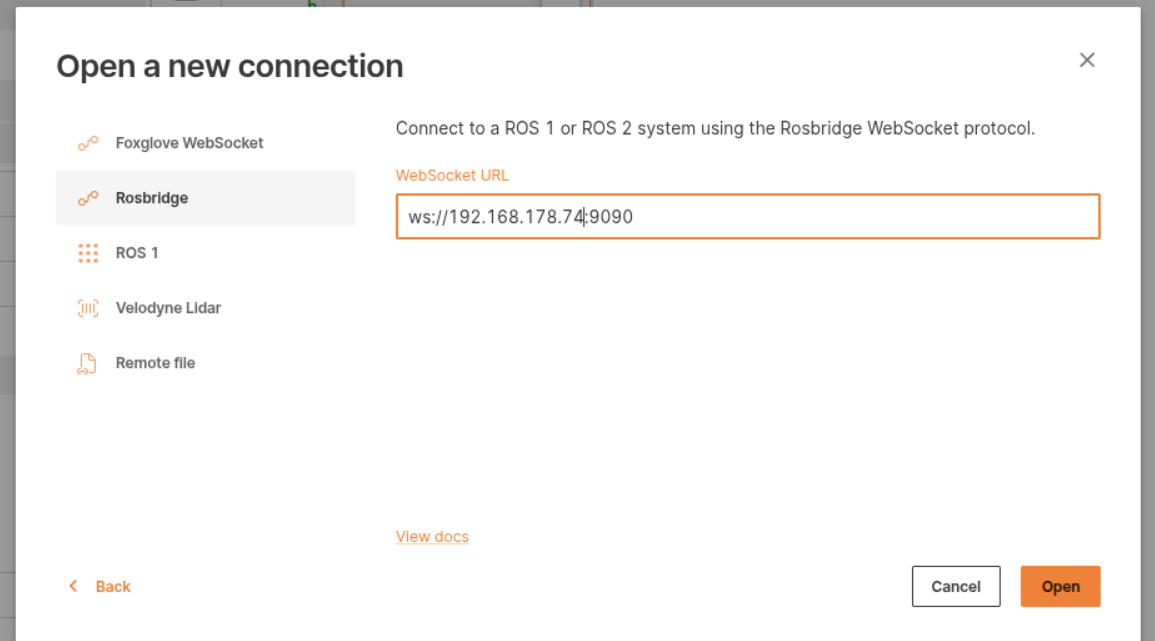Open the View docs link

pos(432,536)
